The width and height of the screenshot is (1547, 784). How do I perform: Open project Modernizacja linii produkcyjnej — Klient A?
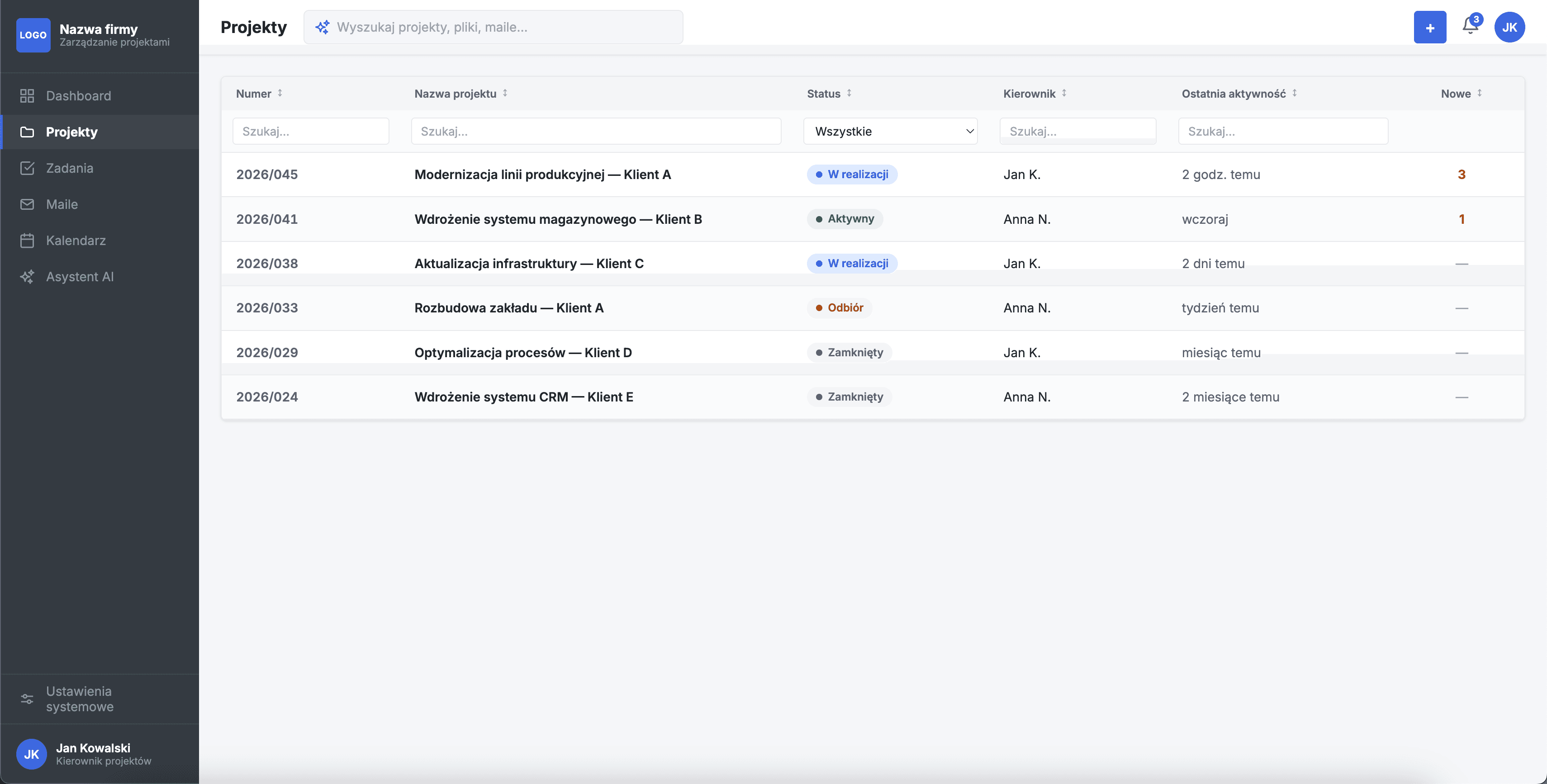[542, 175]
